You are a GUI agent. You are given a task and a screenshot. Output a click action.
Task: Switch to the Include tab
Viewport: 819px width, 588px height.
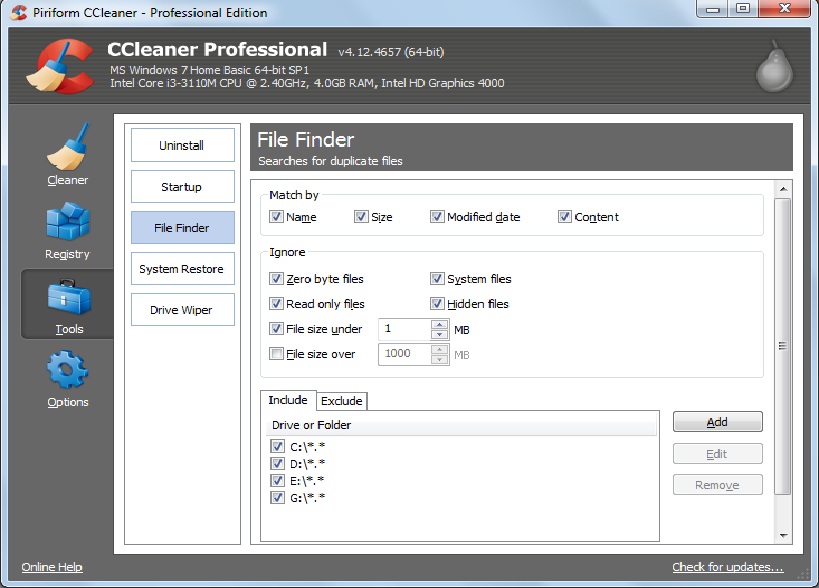click(288, 400)
